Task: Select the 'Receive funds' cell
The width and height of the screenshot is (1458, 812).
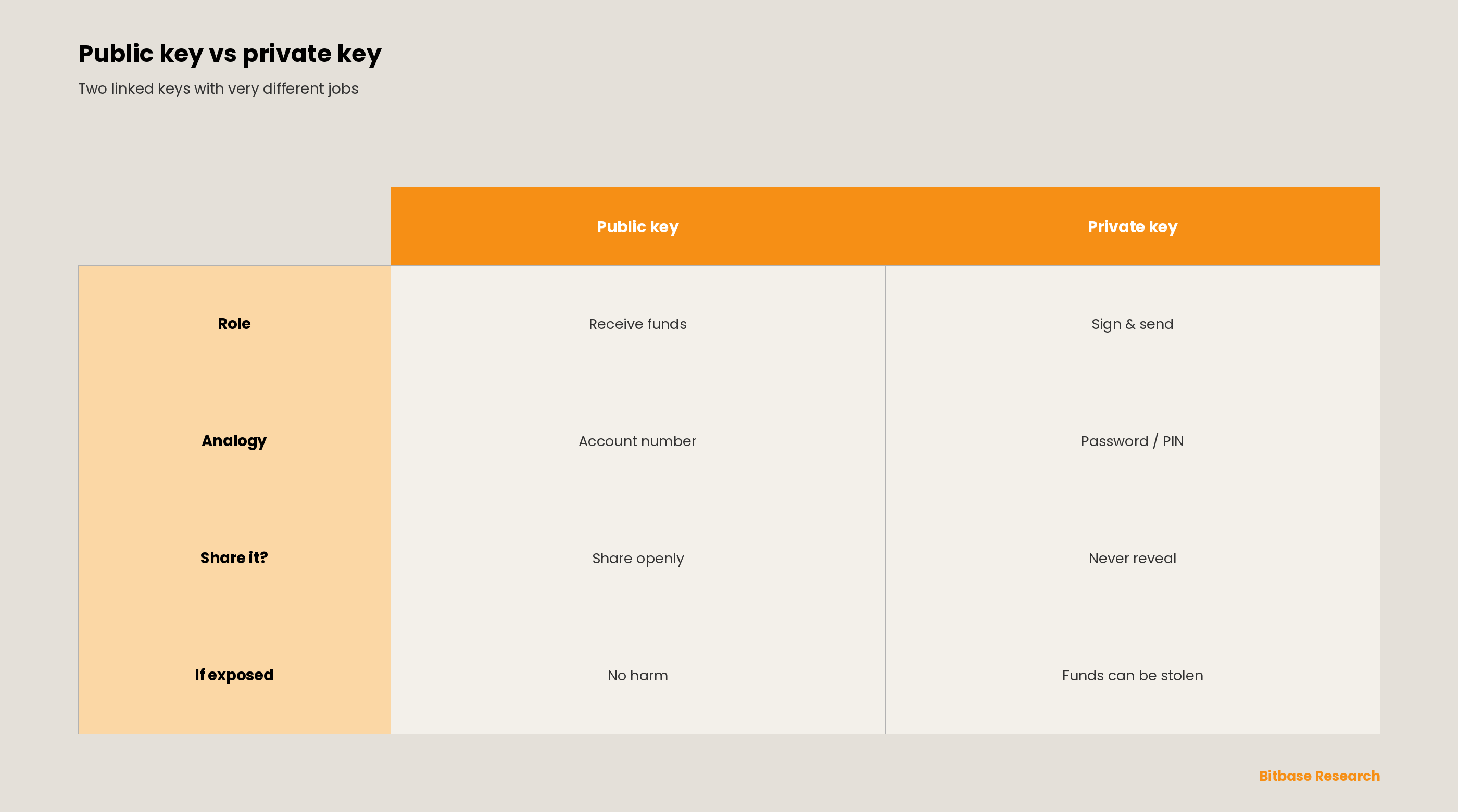Action: pos(638,324)
